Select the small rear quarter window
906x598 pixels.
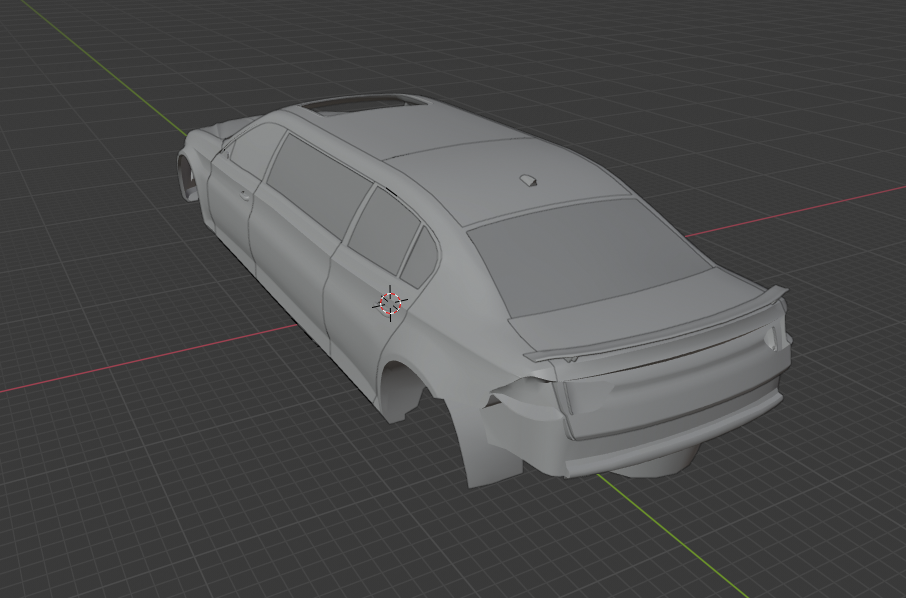(419, 258)
